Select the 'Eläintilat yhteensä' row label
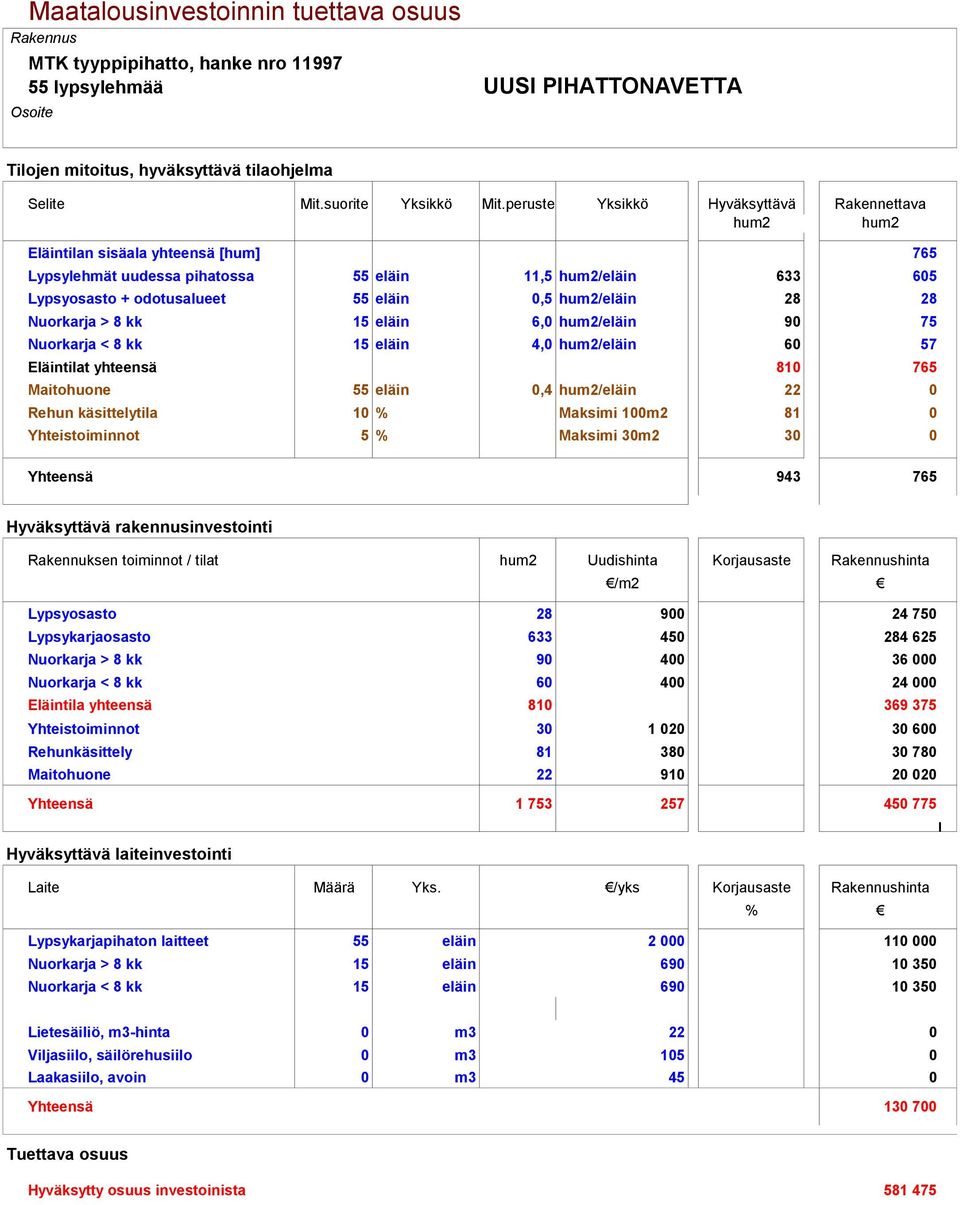 92,368
